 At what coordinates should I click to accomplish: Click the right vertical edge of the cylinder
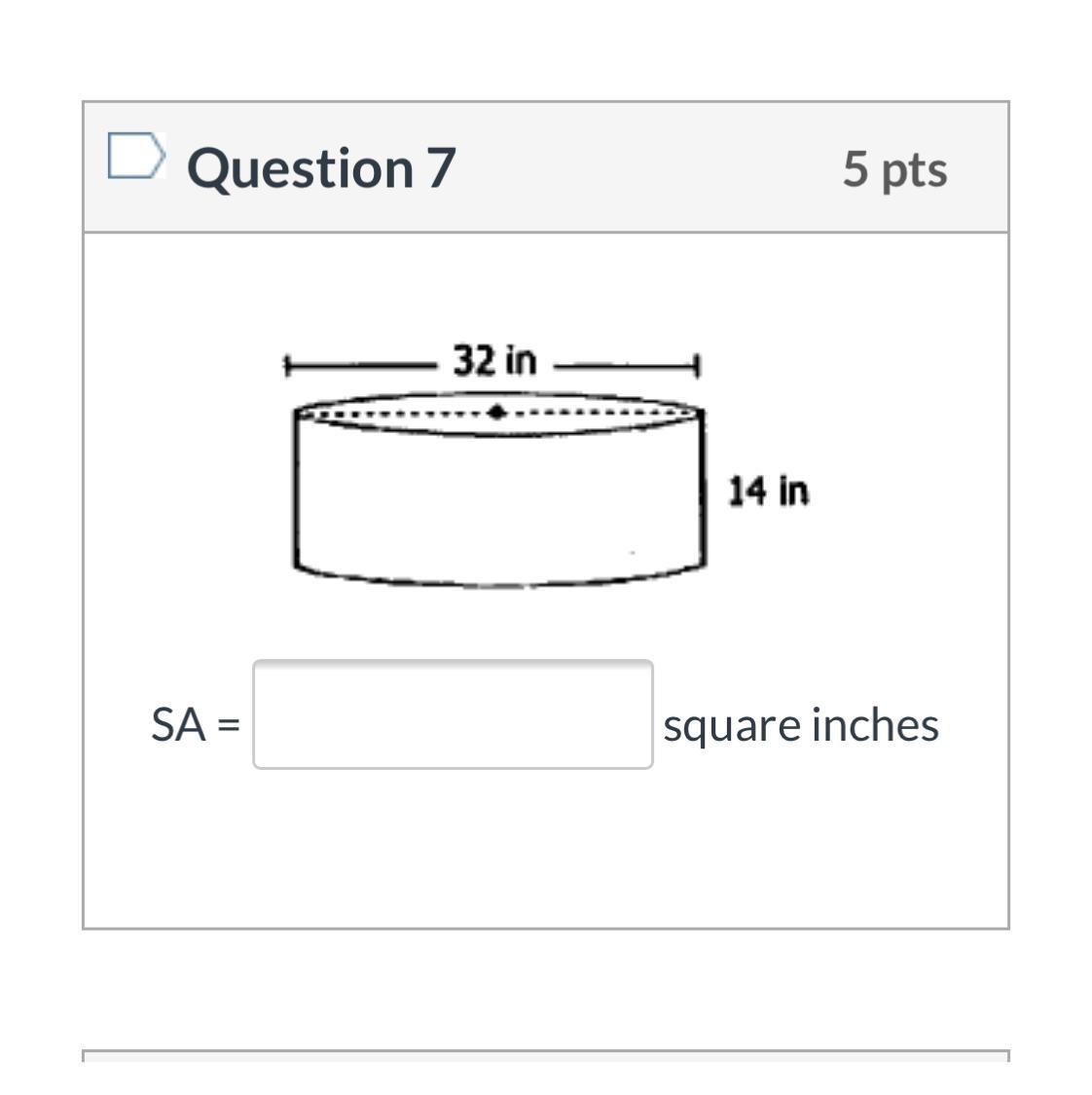[702, 489]
